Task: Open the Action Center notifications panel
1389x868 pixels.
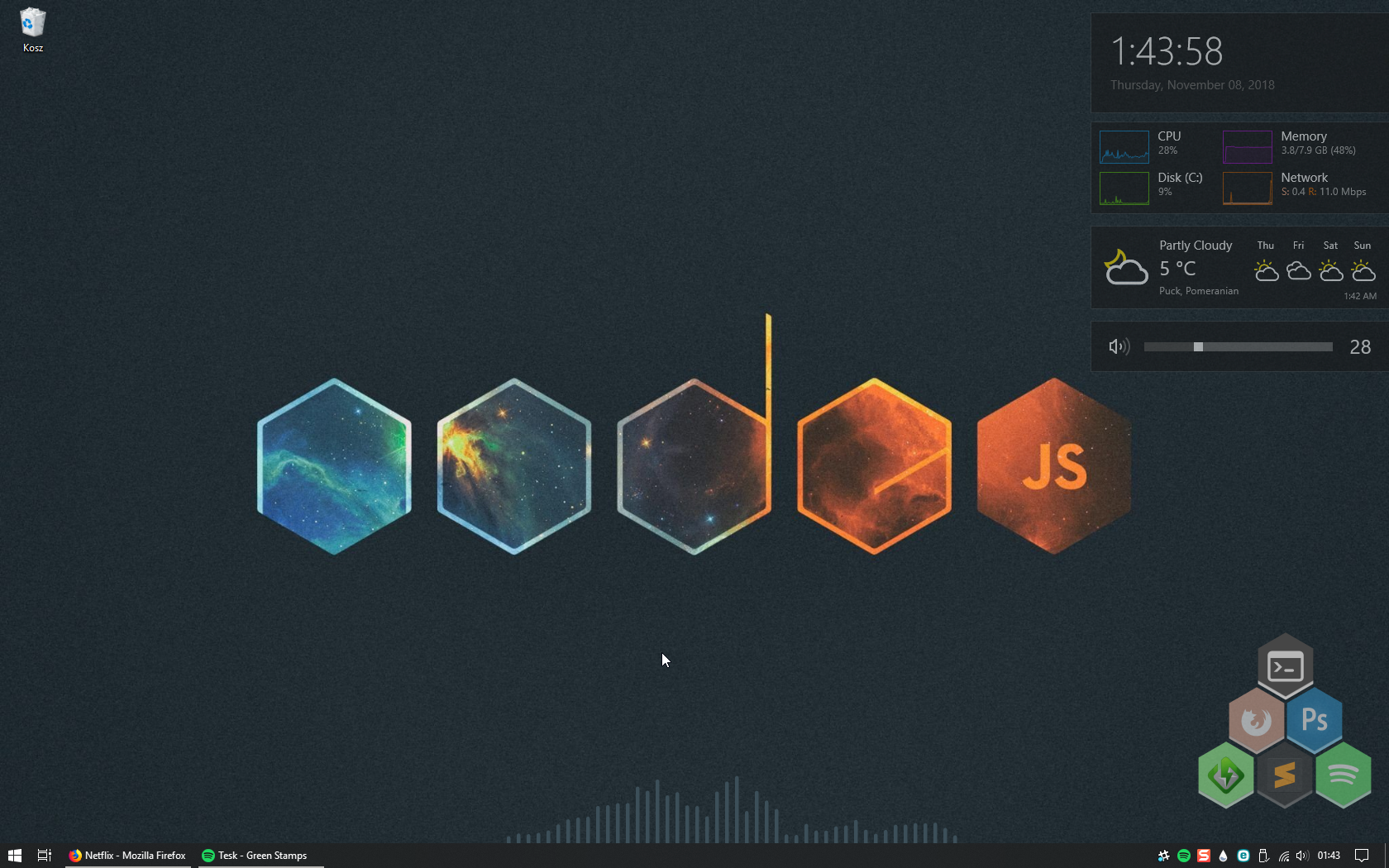Action: point(1362,856)
